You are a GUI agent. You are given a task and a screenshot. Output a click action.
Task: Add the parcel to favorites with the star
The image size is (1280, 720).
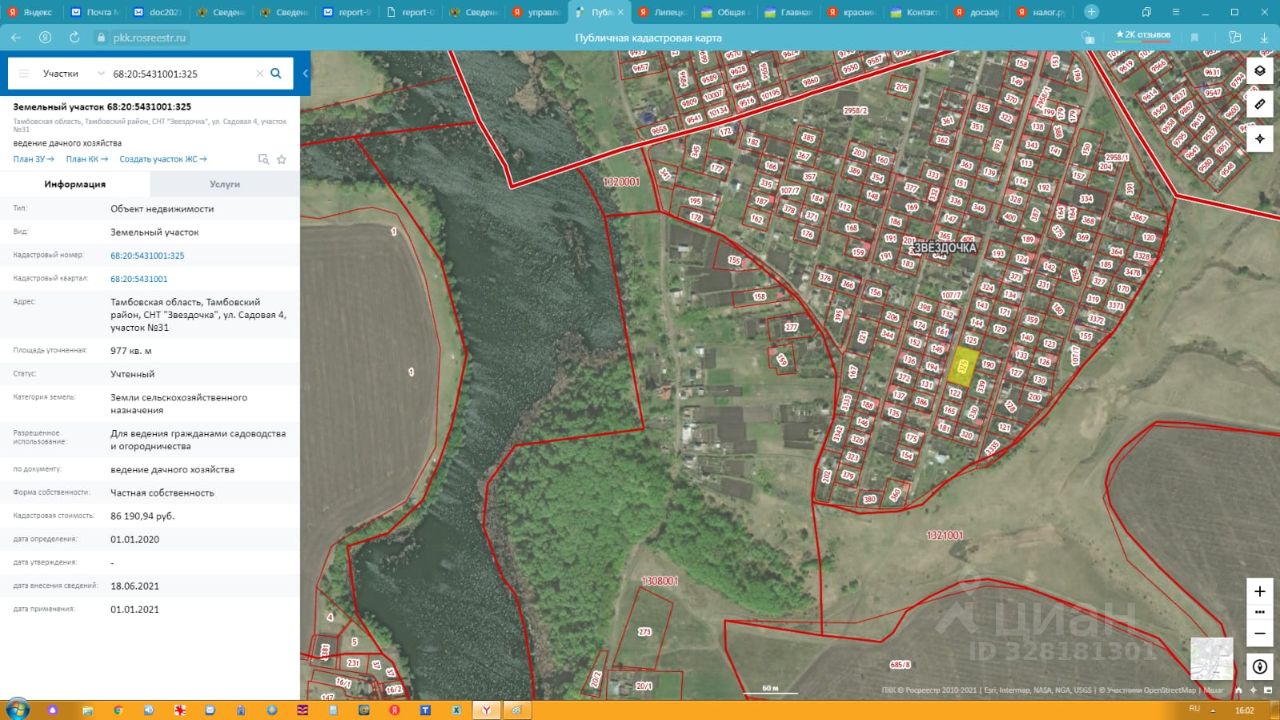click(282, 159)
